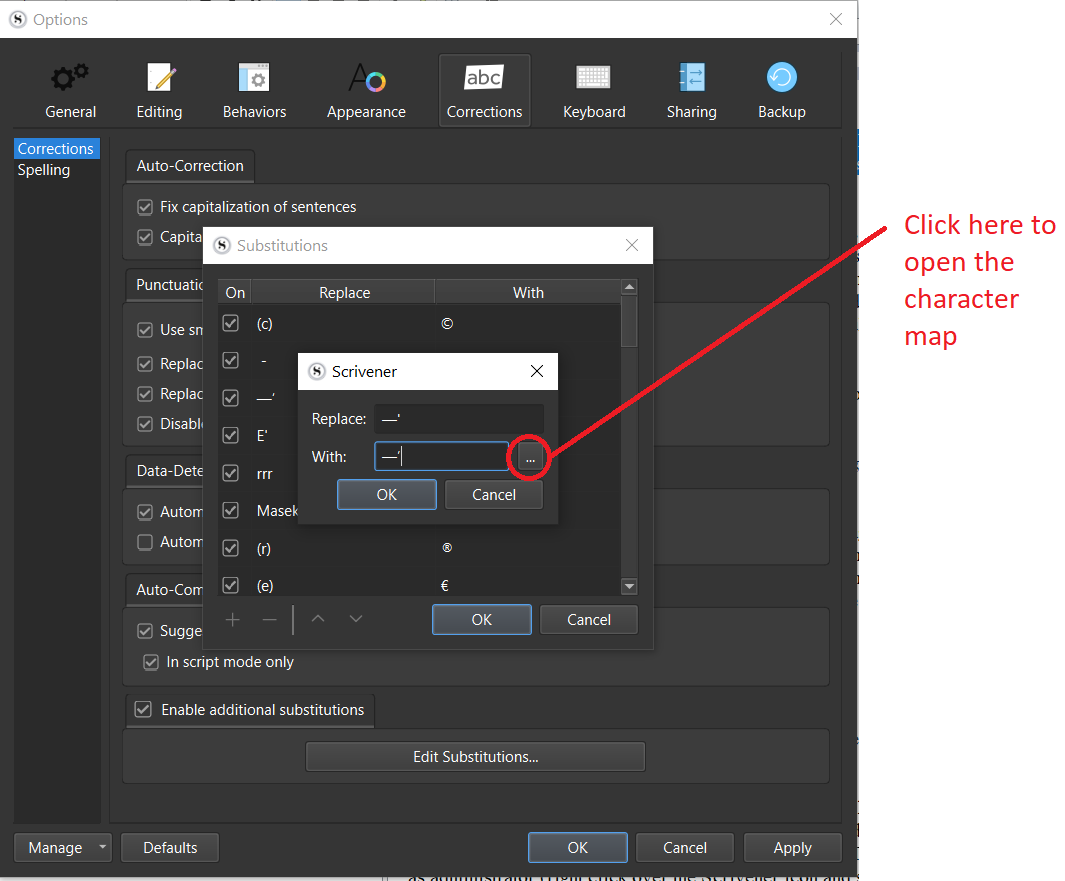Select the rrr entry in the list

pyautogui.click(x=265, y=474)
